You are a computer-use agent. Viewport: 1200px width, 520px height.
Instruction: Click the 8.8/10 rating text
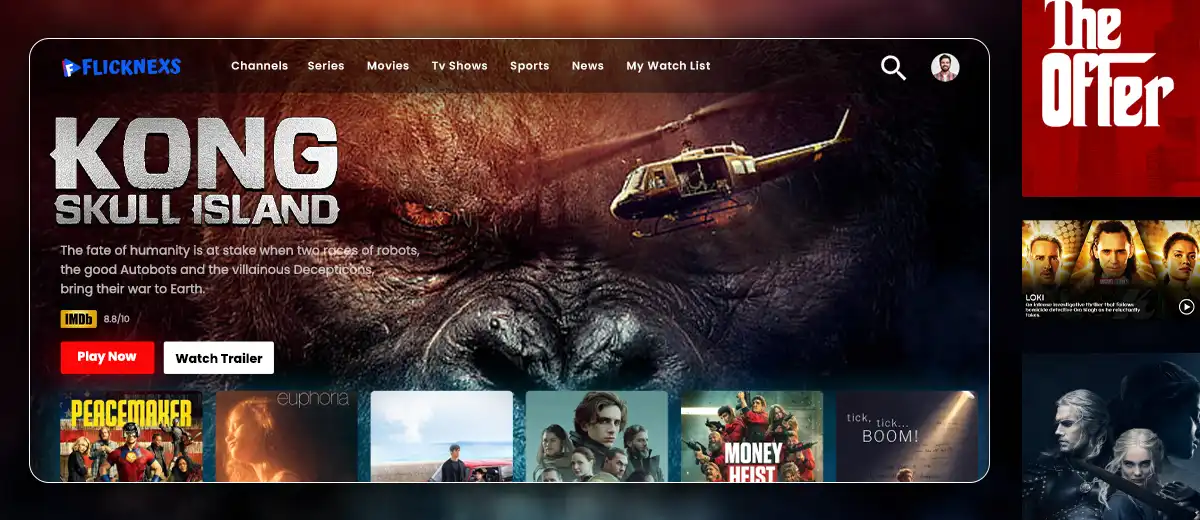click(117, 319)
